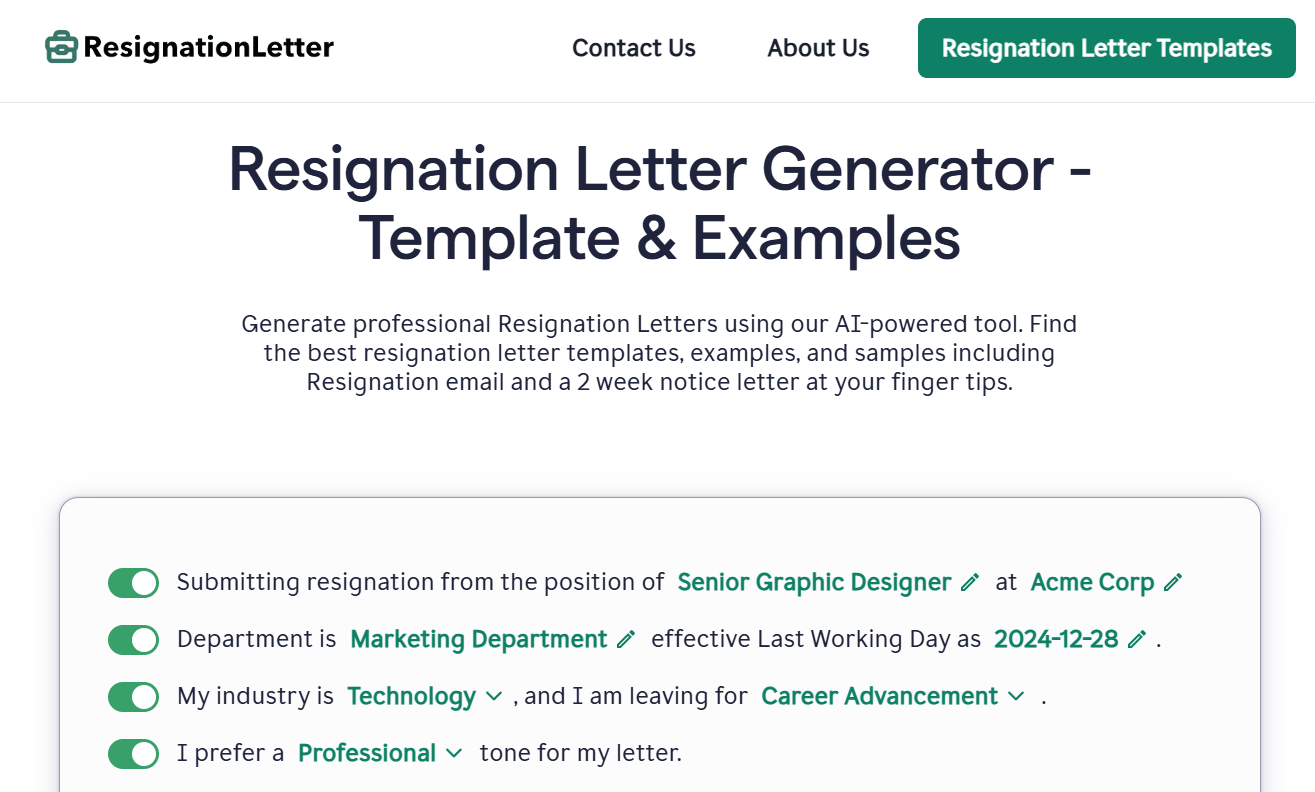Image resolution: width=1315 pixels, height=792 pixels.
Task: Go to About Us page
Action: tap(818, 48)
